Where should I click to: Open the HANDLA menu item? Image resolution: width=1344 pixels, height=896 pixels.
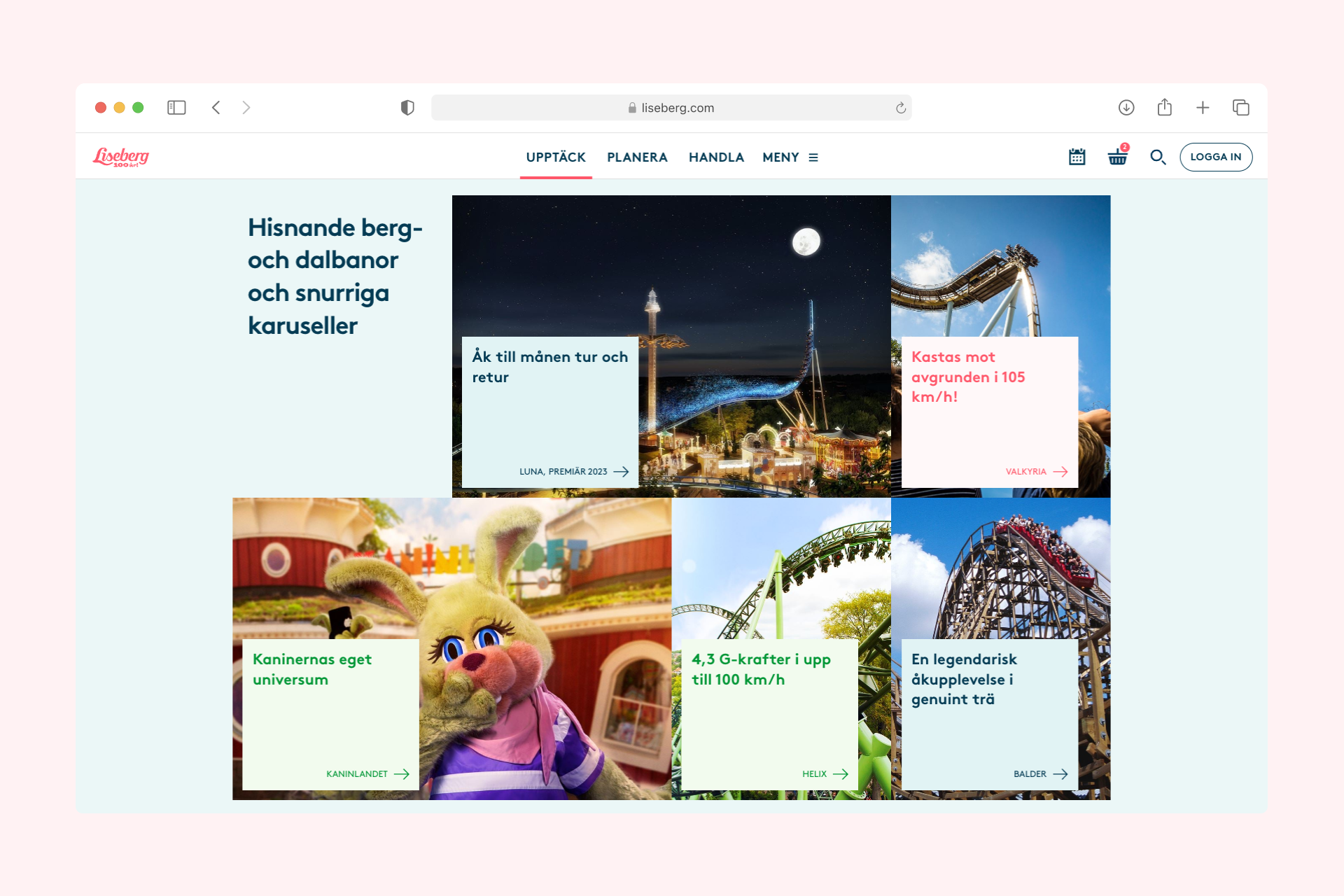pyautogui.click(x=716, y=157)
